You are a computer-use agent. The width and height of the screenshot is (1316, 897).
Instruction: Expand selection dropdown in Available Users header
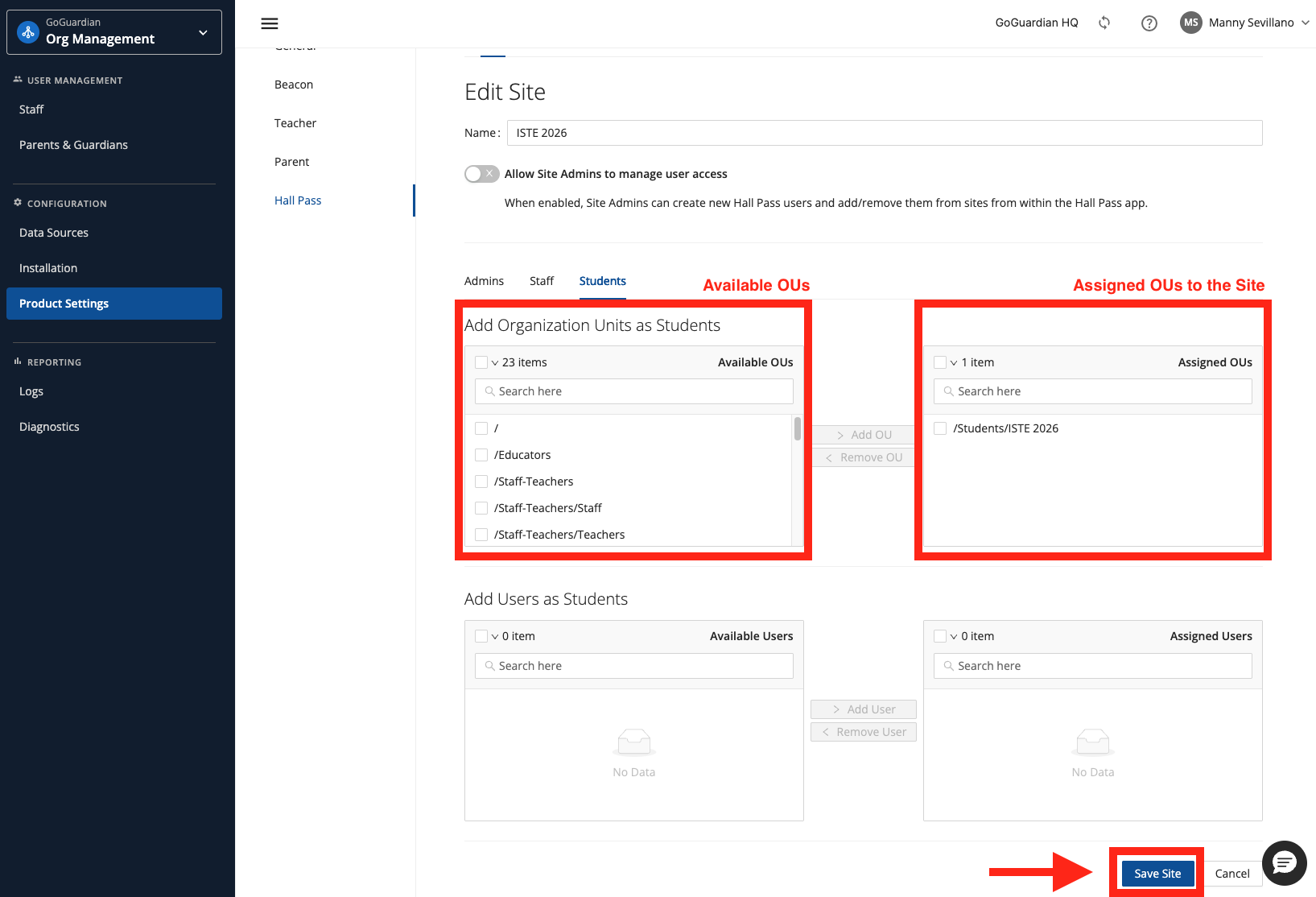click(x=495, y=637)
